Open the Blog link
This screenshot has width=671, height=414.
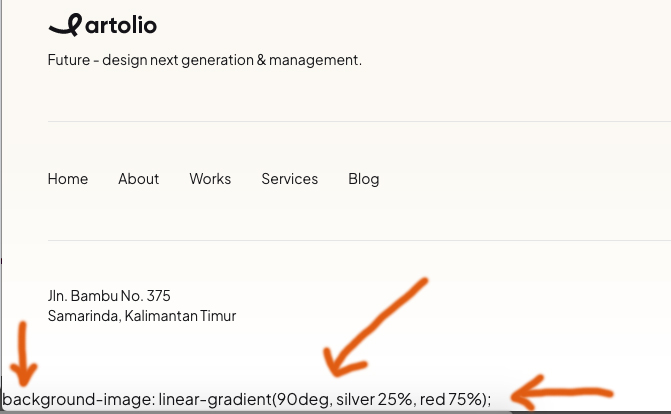click(x=364, y=179)
